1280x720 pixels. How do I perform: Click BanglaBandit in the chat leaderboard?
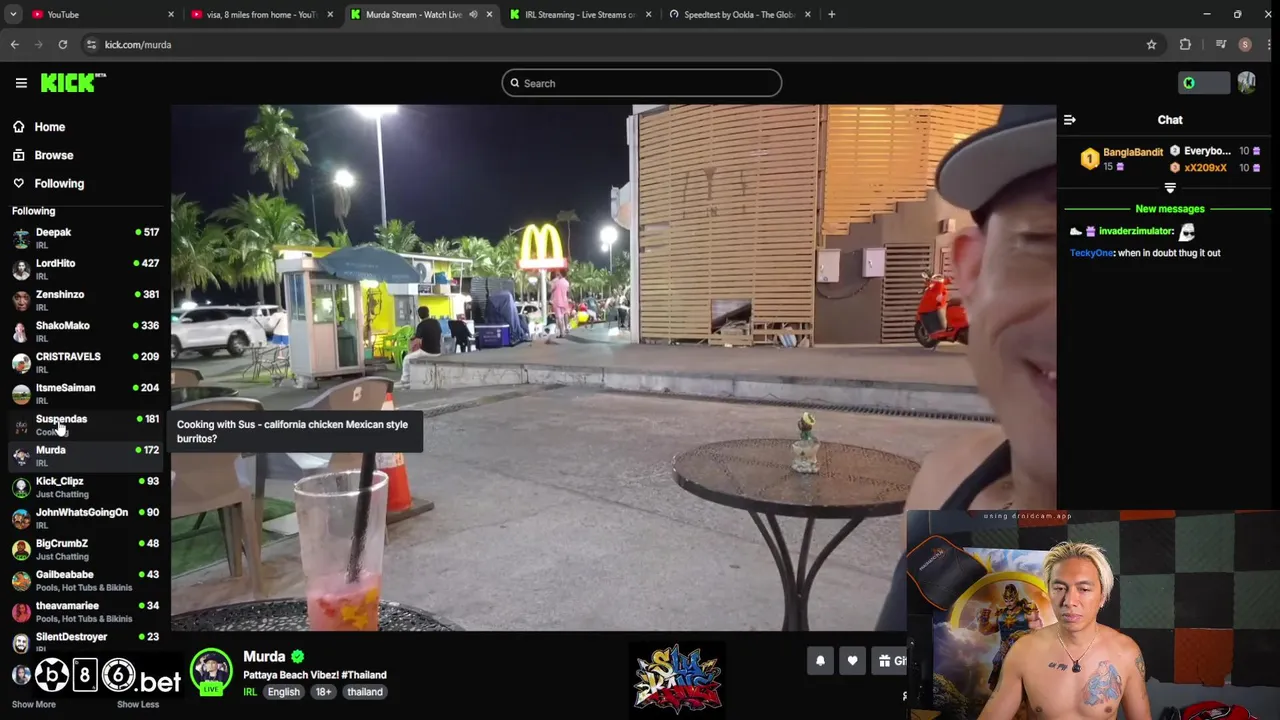pyautogui.click(x=1133, y=152)
